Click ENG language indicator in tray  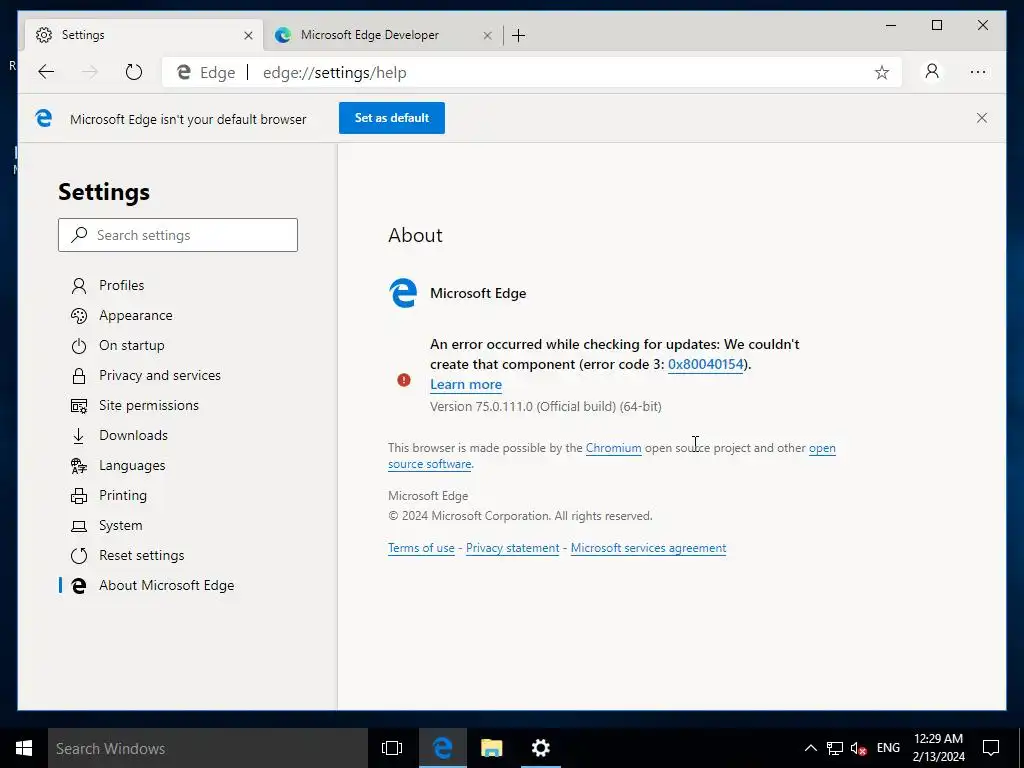coord(888,748)
